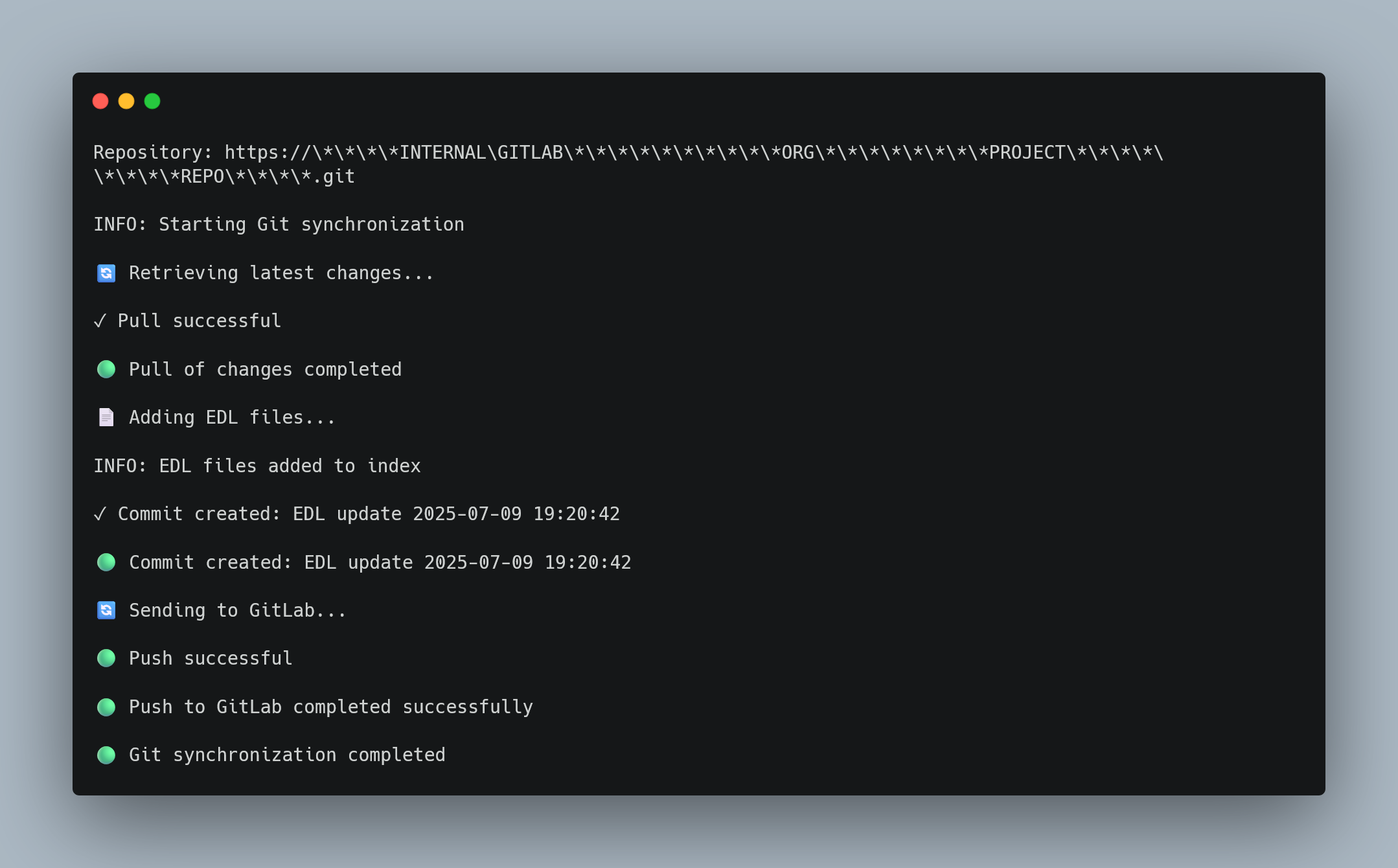Click the document icon beside Adding EDL files
Screen dimensions: 1398x868
(x=106, y=417)
